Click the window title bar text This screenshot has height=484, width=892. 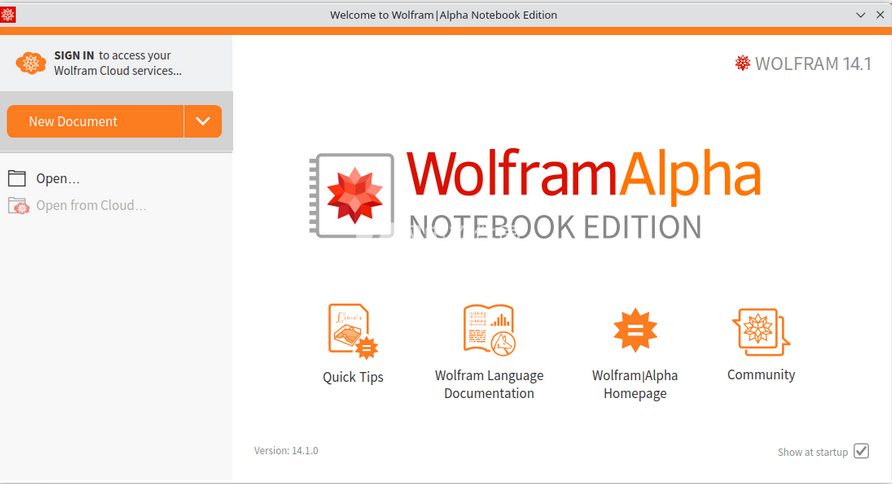point(444,15)
